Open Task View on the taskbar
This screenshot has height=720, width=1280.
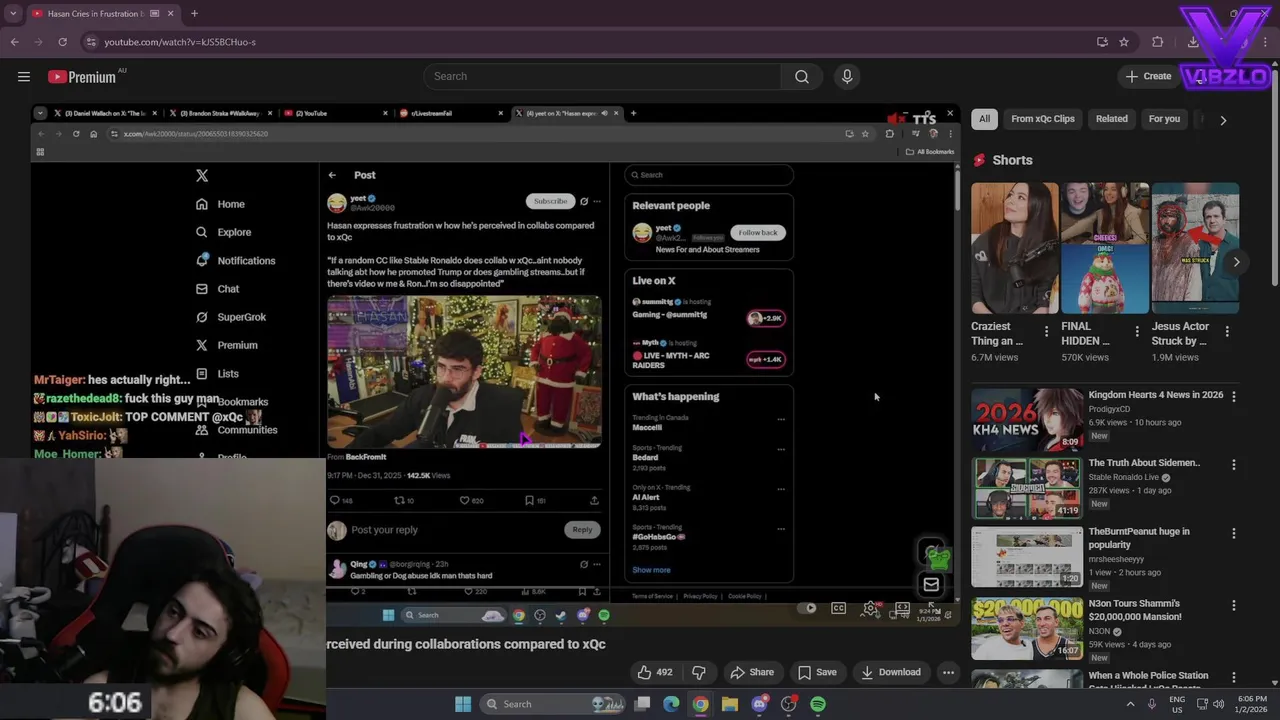pos(642,704)
